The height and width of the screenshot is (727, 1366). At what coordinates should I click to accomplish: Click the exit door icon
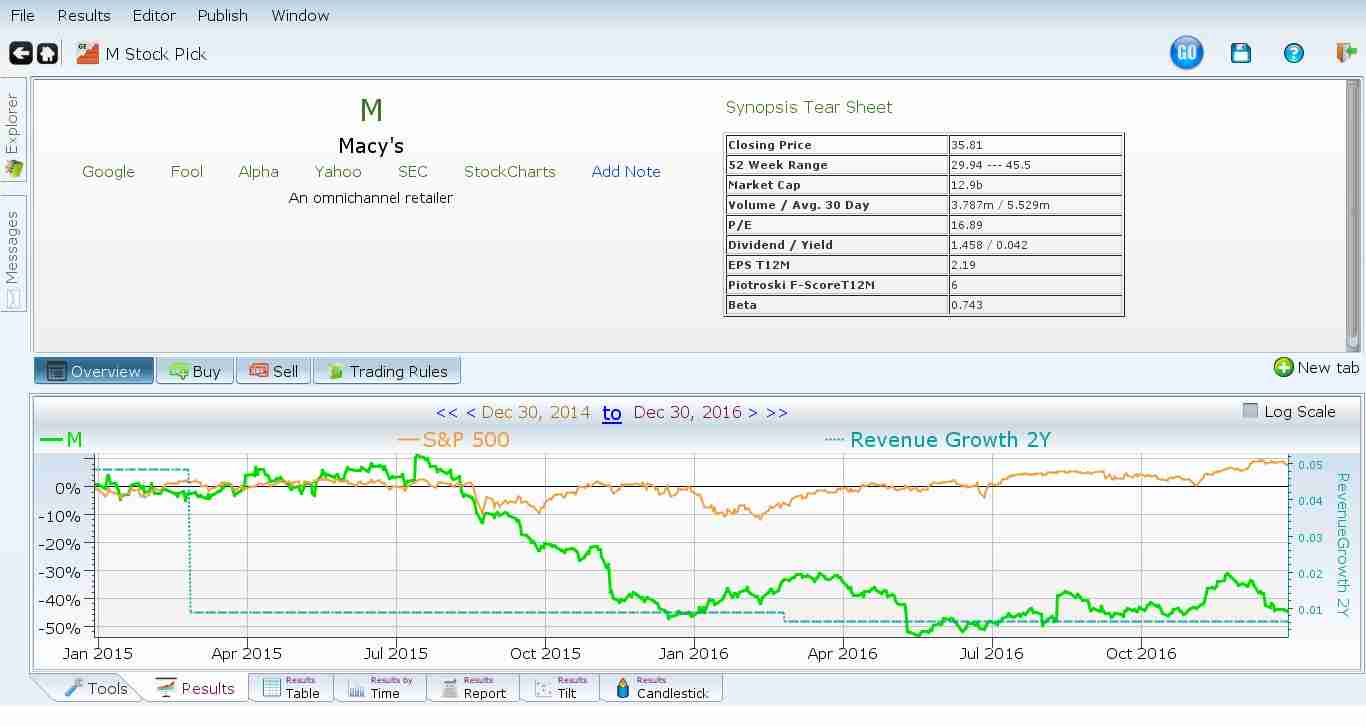tap(1346, 53)
